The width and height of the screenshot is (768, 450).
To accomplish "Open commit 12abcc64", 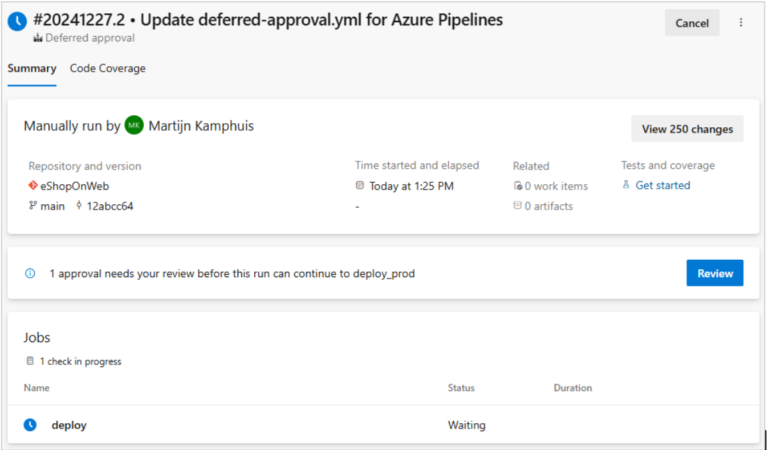I will [x=110, y=206].
